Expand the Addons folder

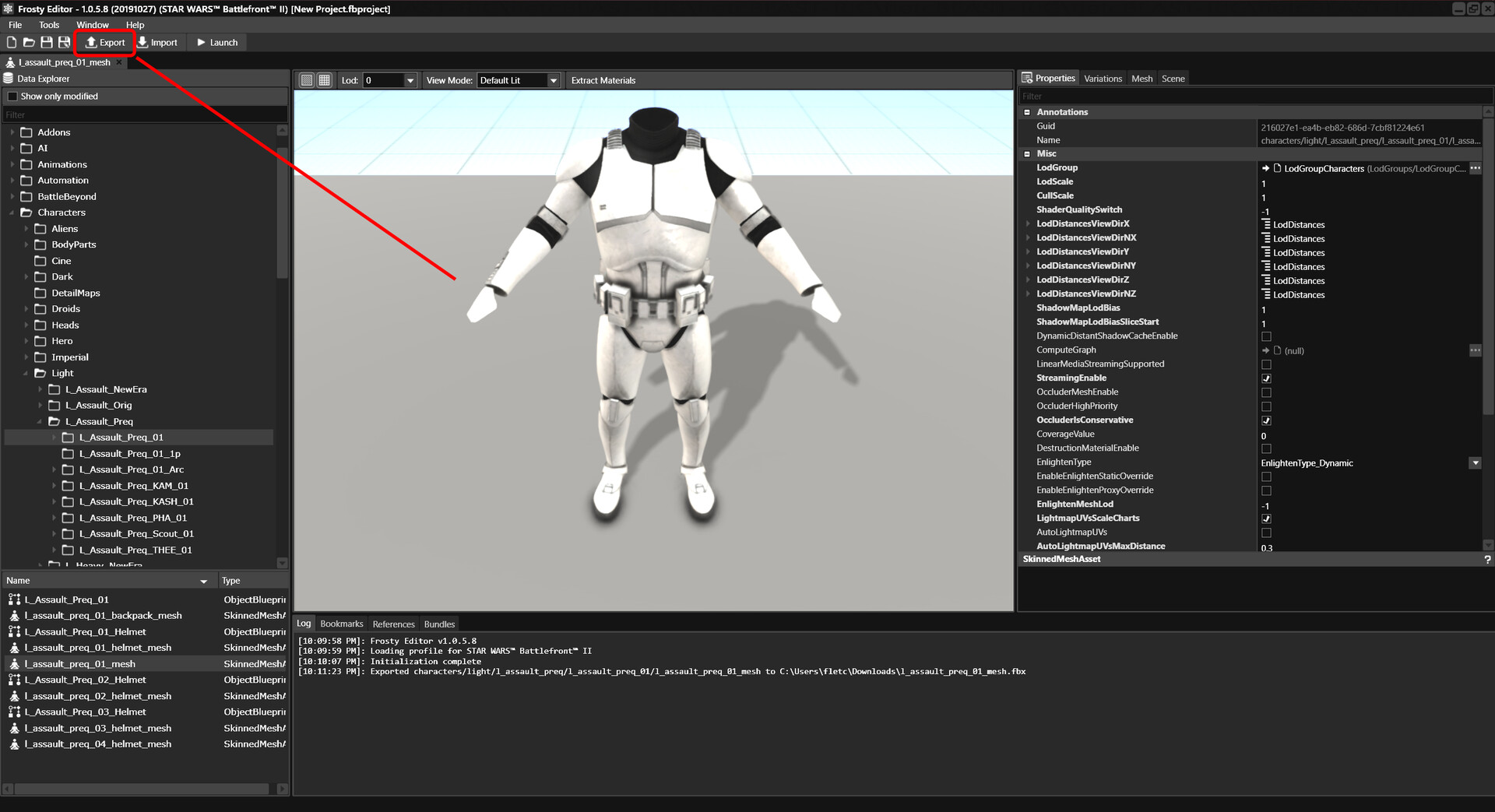12,132
